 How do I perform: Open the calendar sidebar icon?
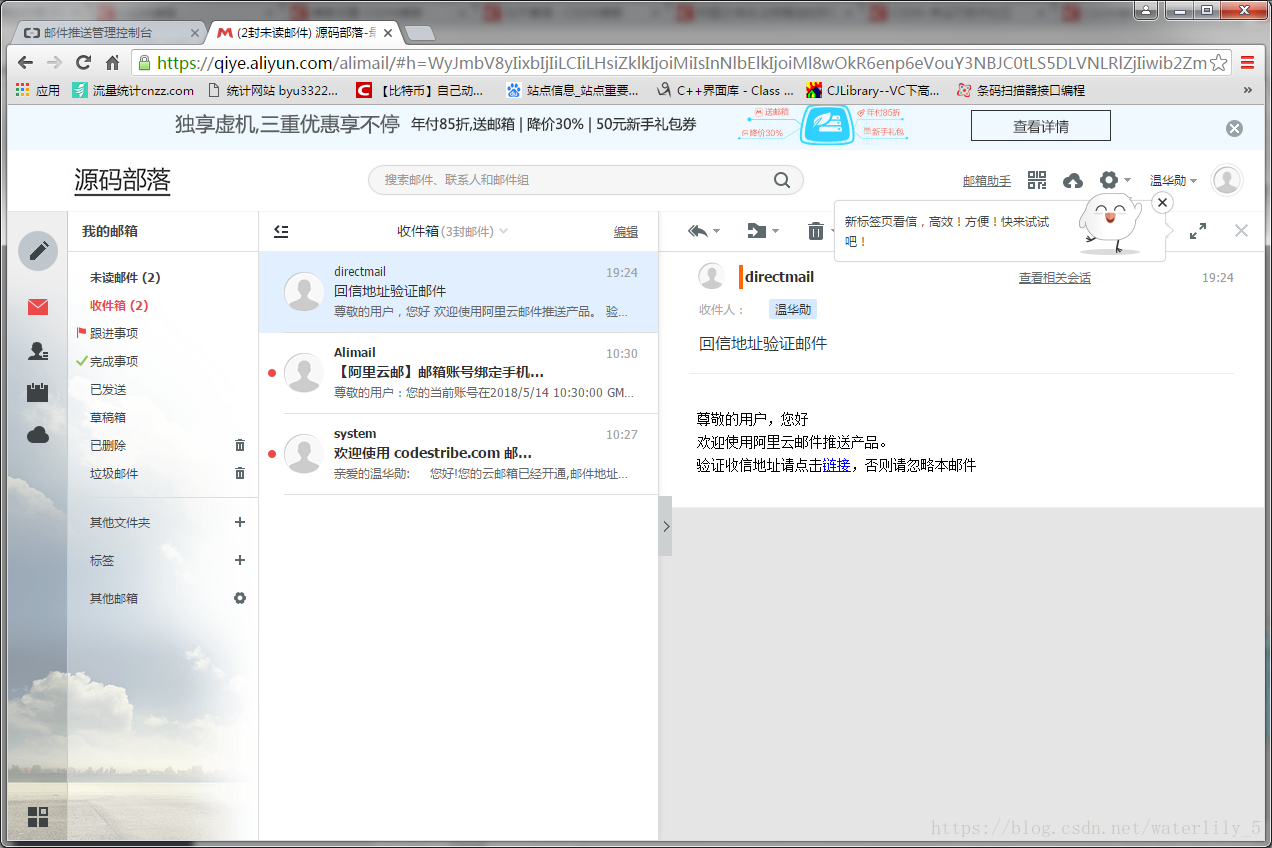[x=38, y=392]
